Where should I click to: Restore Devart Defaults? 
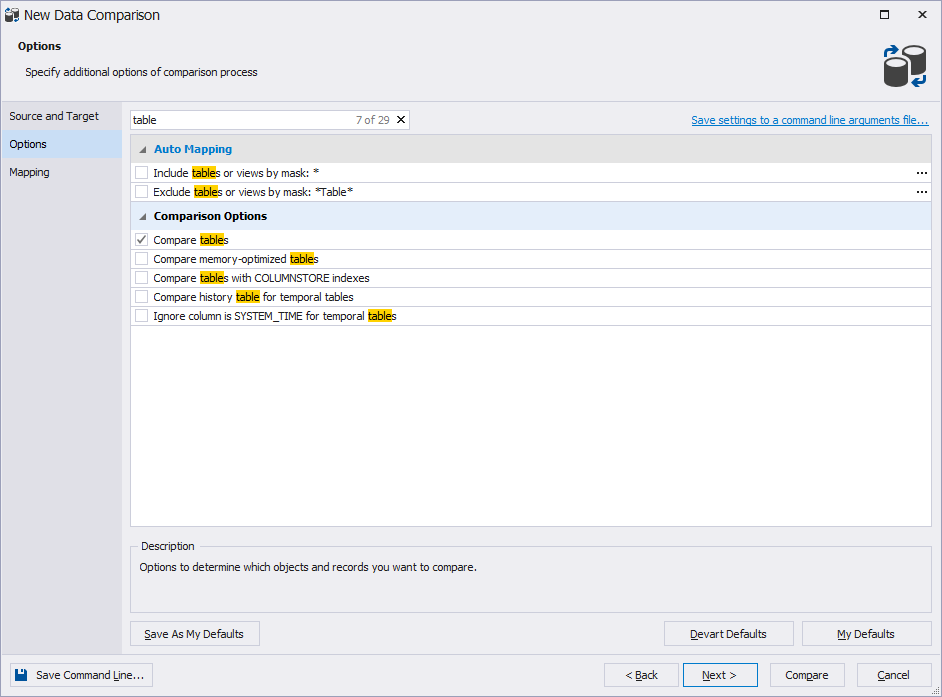click(x=728, y=634)
